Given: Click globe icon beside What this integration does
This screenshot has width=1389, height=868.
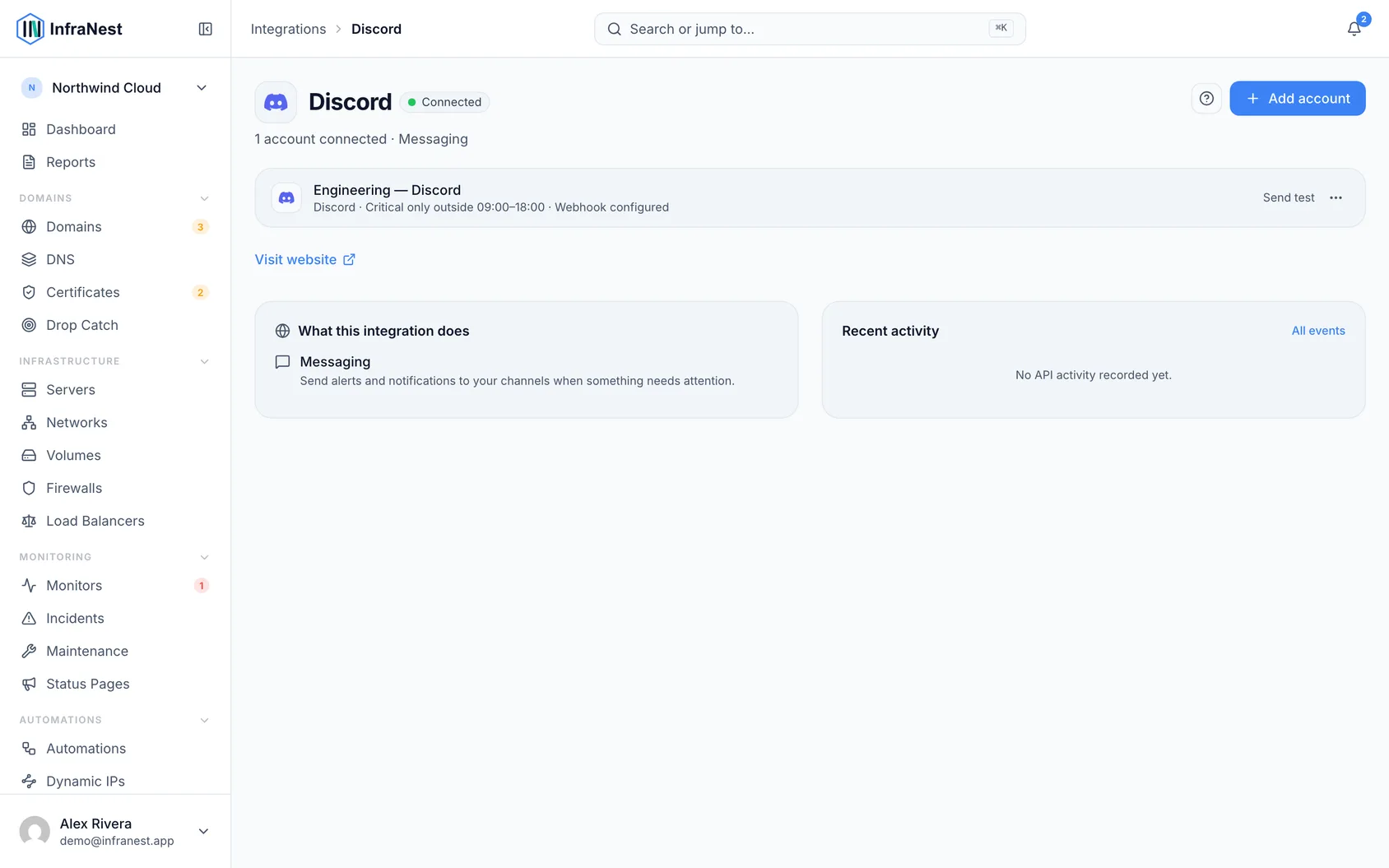Looking at the screenshot, I should tap(282, 331).
